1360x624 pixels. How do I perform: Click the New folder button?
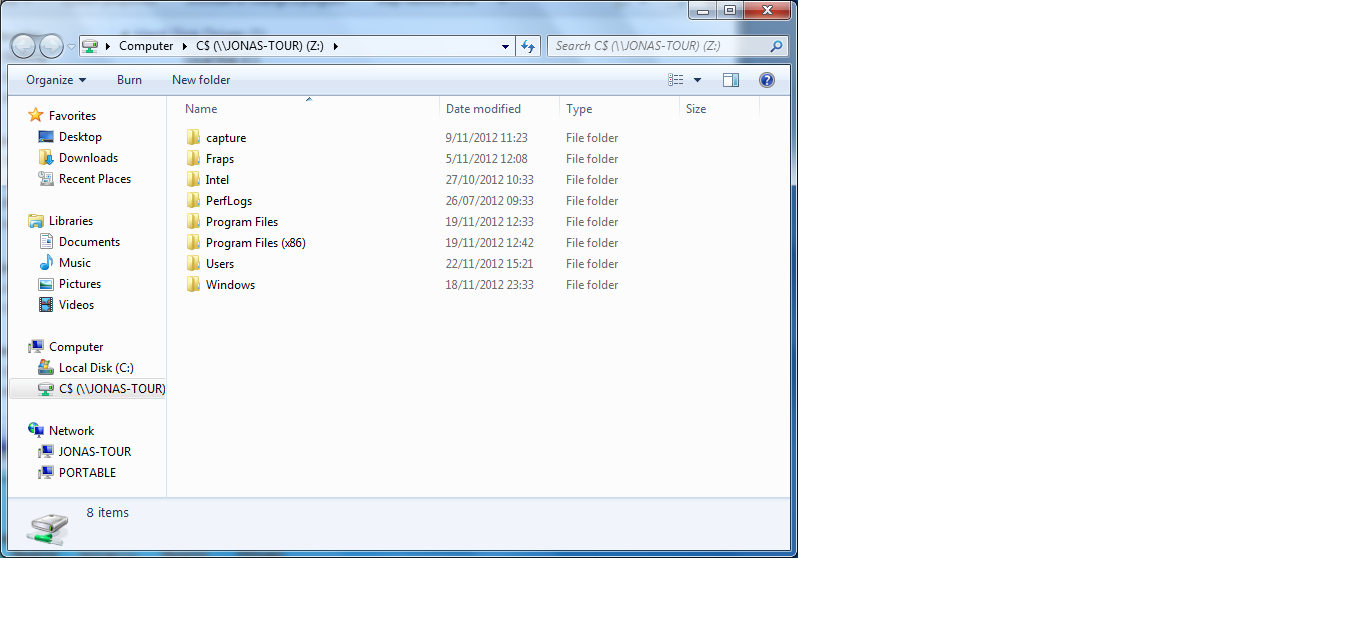point(201,80)
